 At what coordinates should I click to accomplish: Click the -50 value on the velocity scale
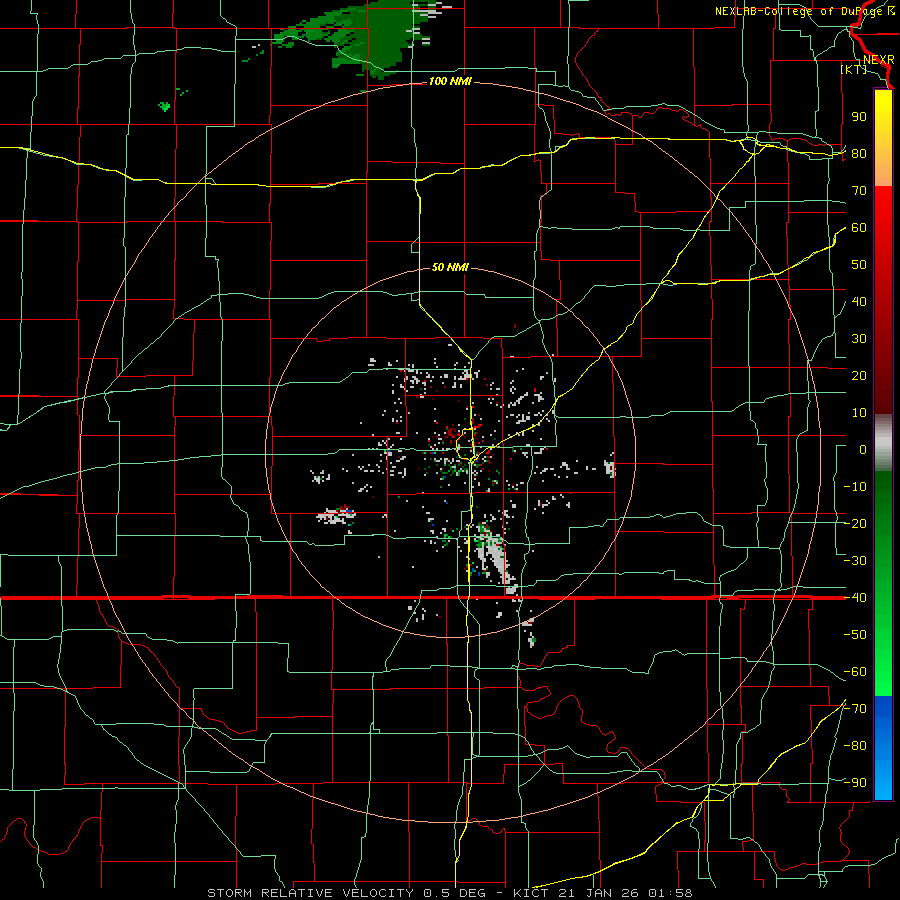(855, 634)
